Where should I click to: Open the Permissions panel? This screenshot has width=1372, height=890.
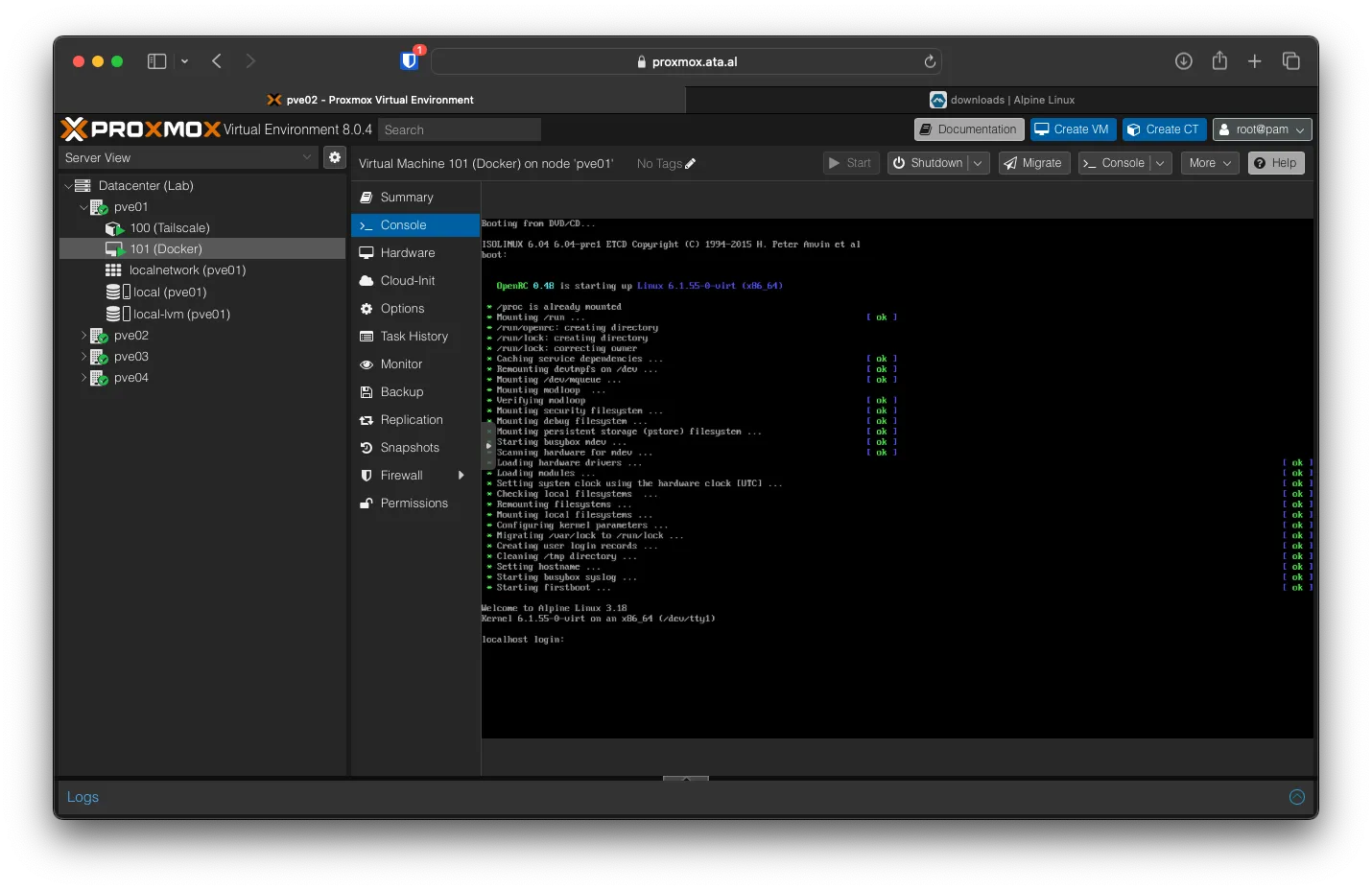point(415,504)
